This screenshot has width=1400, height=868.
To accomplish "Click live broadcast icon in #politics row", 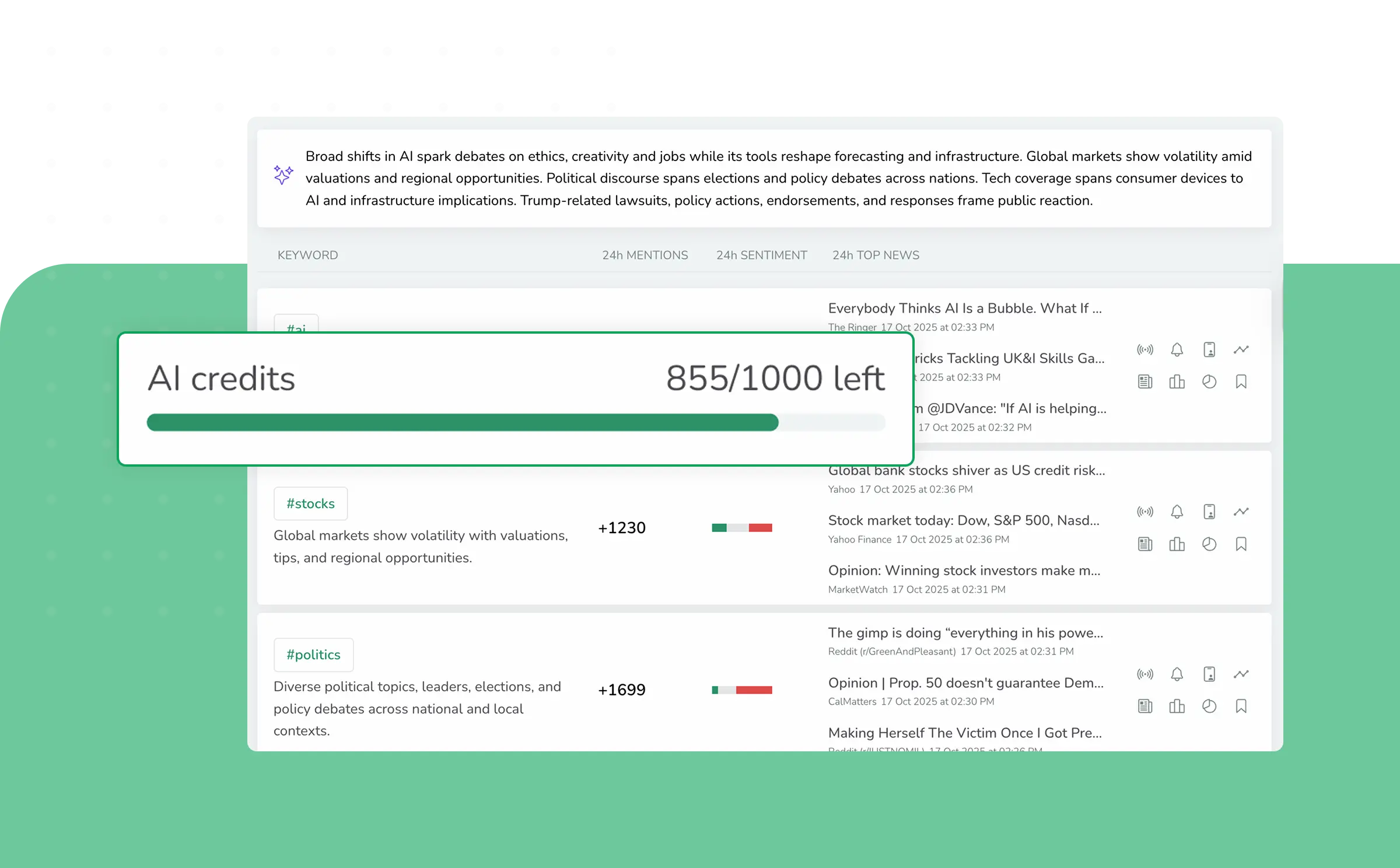I will [x=1144, y=674].
